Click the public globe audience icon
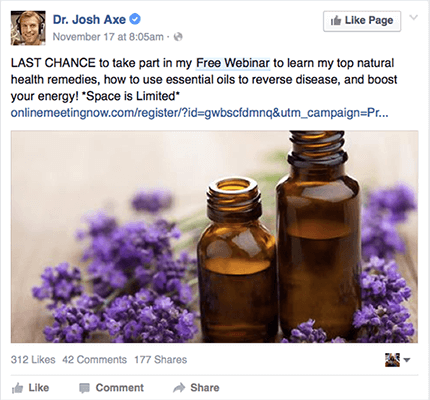This screenshot has height=400, width=430. 178,37
